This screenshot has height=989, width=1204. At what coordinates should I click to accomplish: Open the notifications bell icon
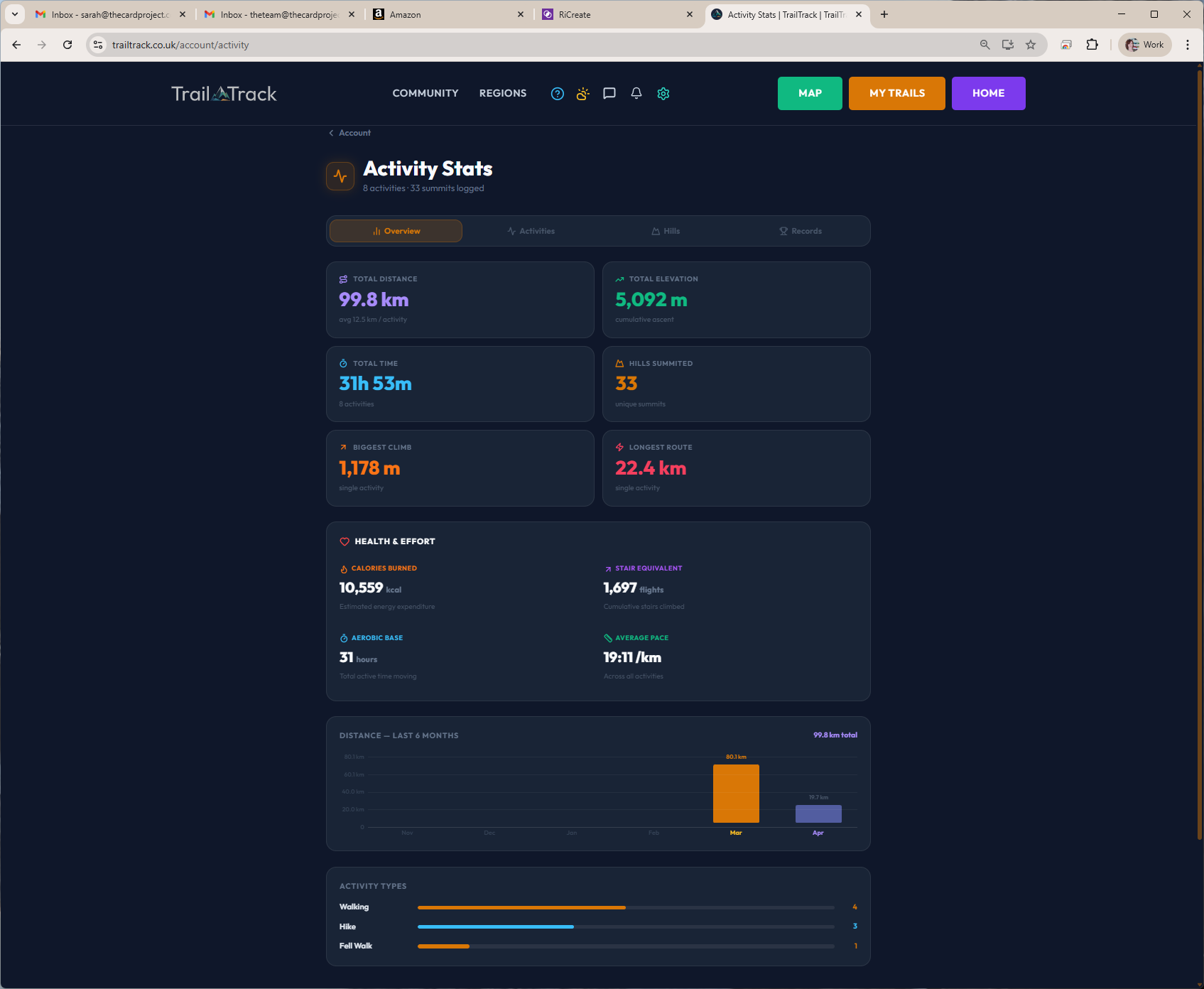(636, 94)
